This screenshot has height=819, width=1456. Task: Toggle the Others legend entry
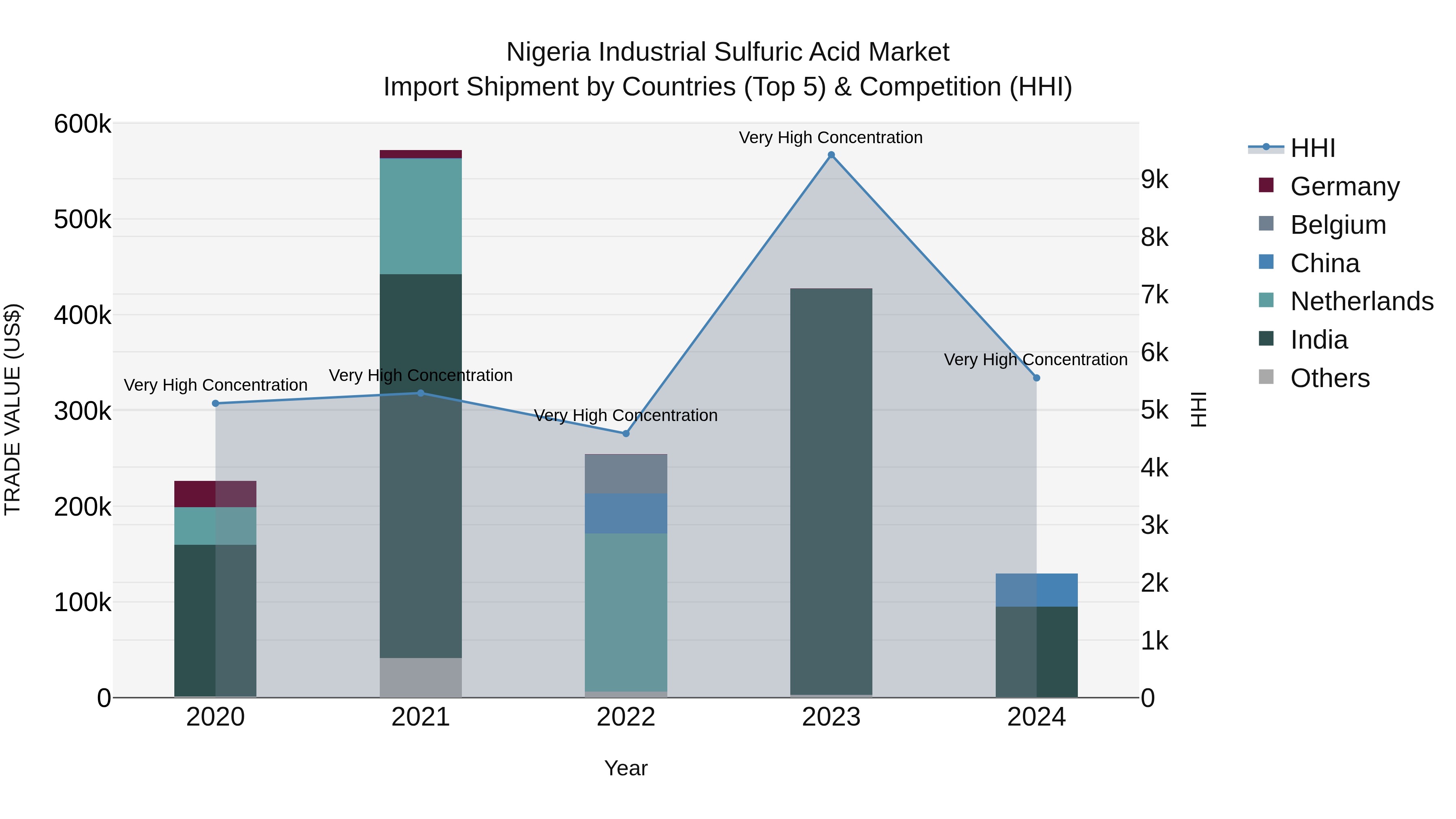coord(1314,378)
